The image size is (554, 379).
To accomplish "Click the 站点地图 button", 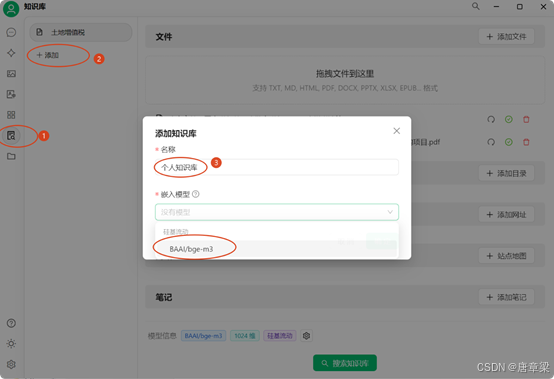I will point(506,256).
